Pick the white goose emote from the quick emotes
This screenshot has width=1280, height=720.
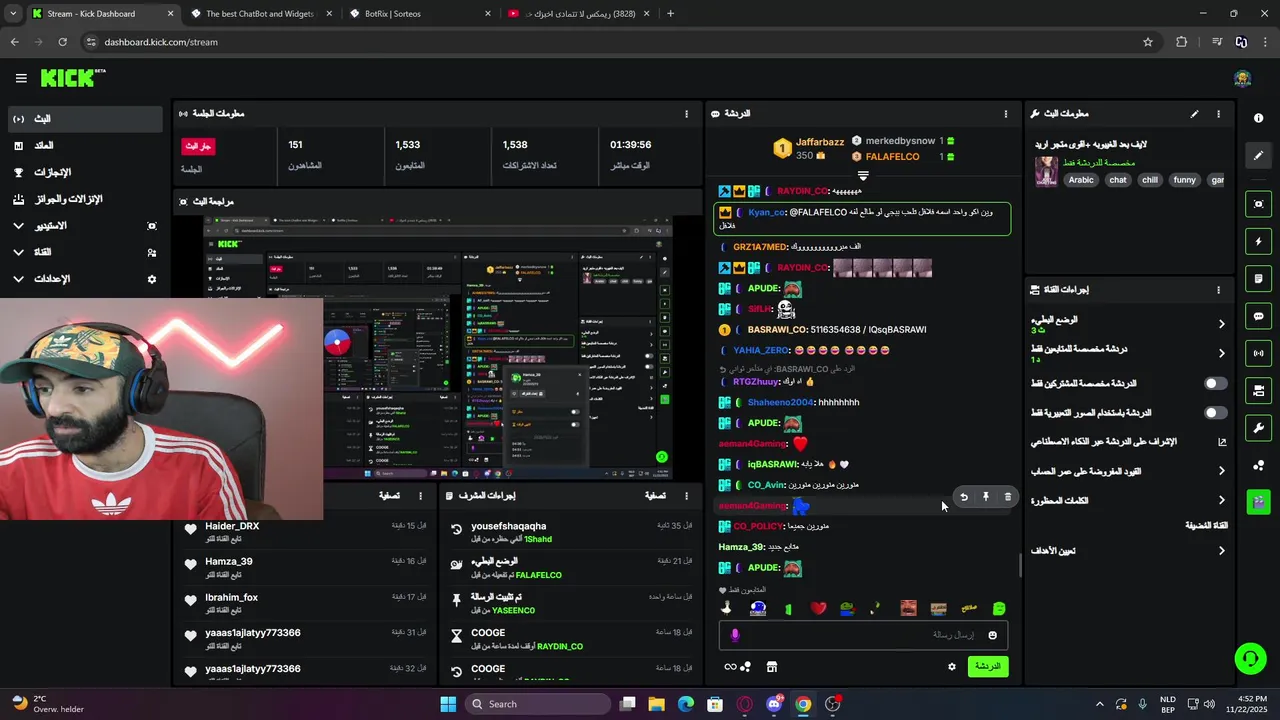(727, 608)
